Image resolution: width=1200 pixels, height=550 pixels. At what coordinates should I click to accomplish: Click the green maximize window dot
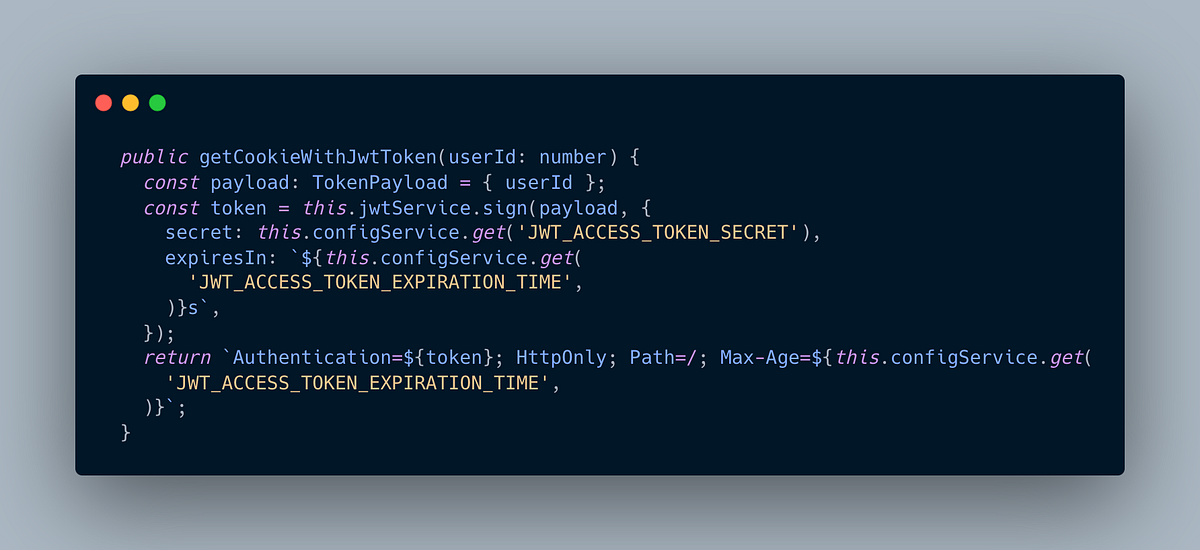(157, 102)
